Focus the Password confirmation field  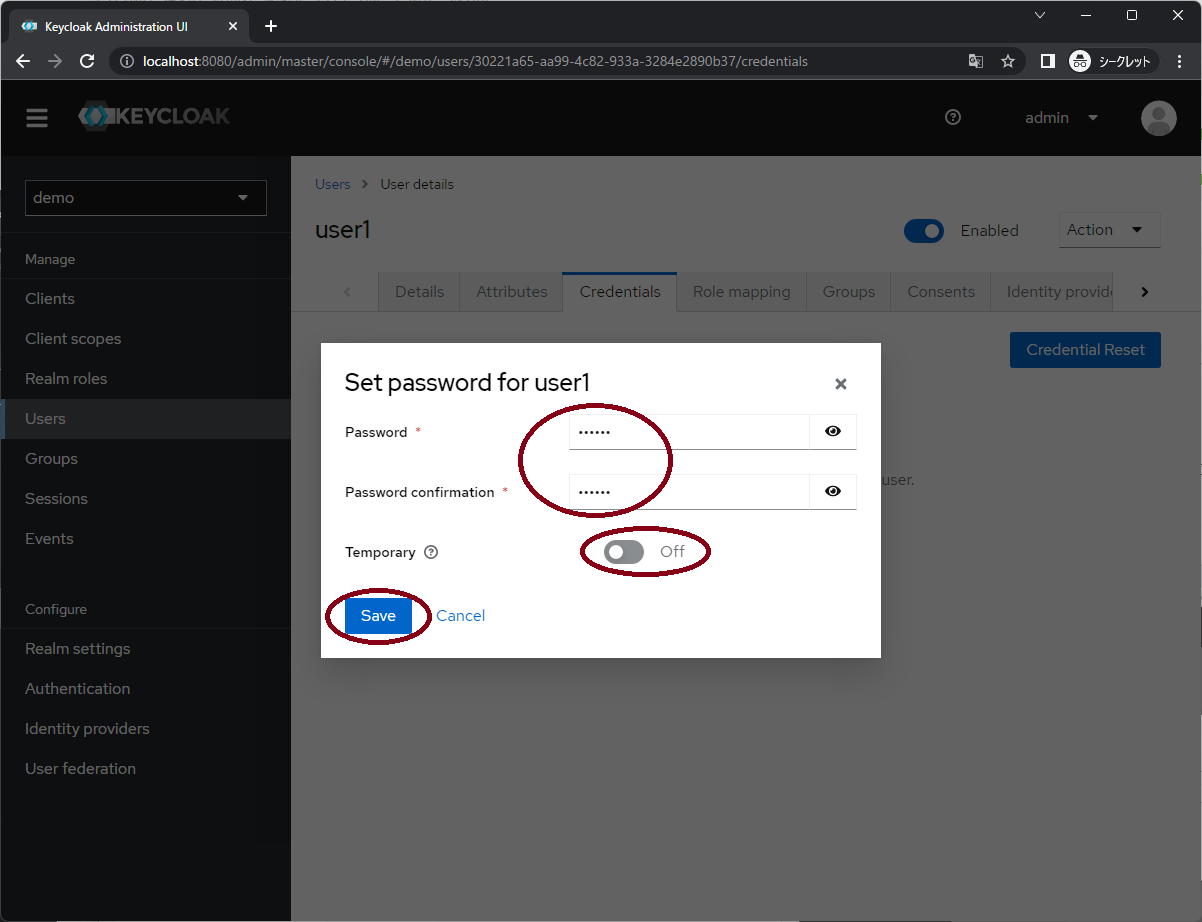(x=689, y=492)
